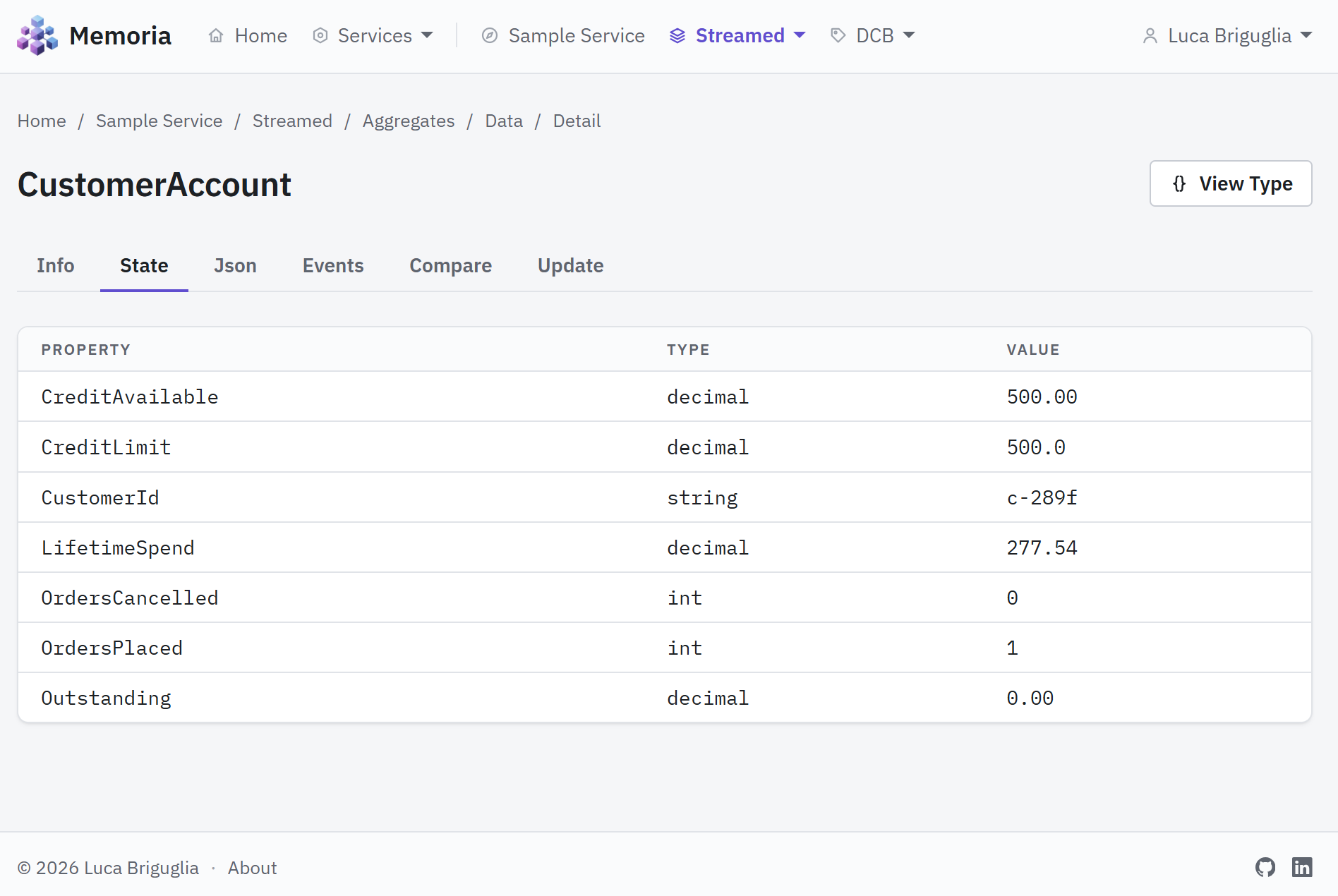Click the value 1 for OrdersPlaced
This screenshot has height=896, width=1338.
(x=1012, y=648)
